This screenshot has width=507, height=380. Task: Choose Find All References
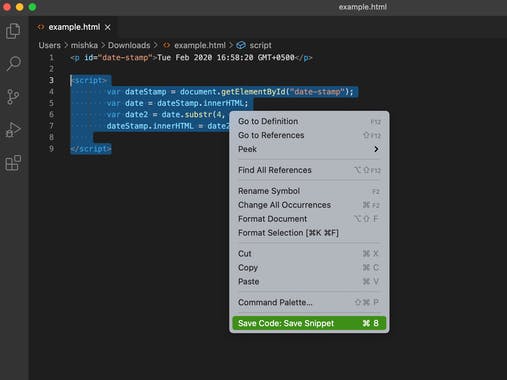click(x=309, y=170)
